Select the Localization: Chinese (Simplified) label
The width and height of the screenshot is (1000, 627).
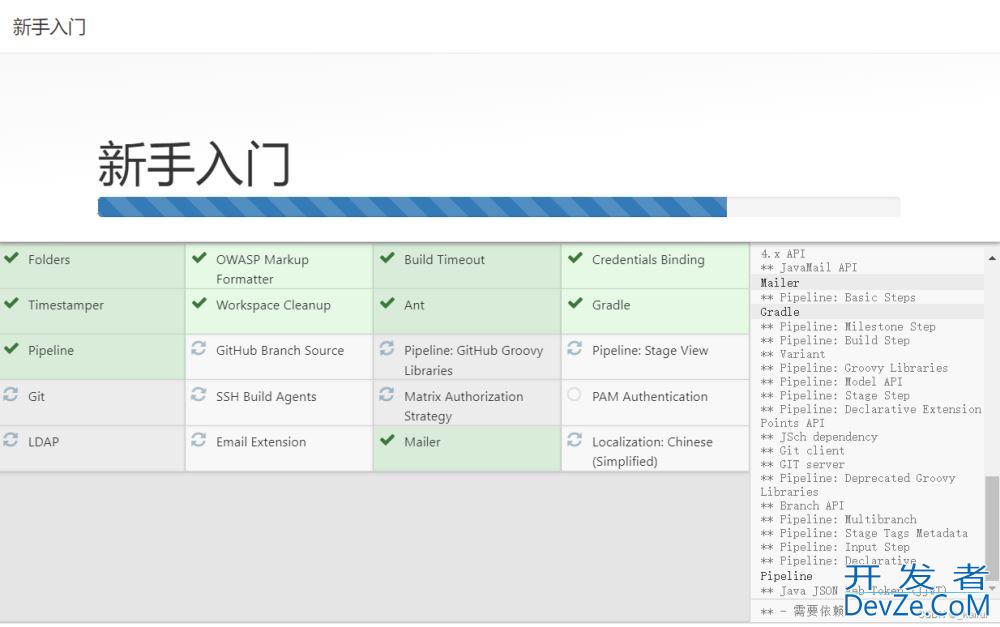coord(652,452)
